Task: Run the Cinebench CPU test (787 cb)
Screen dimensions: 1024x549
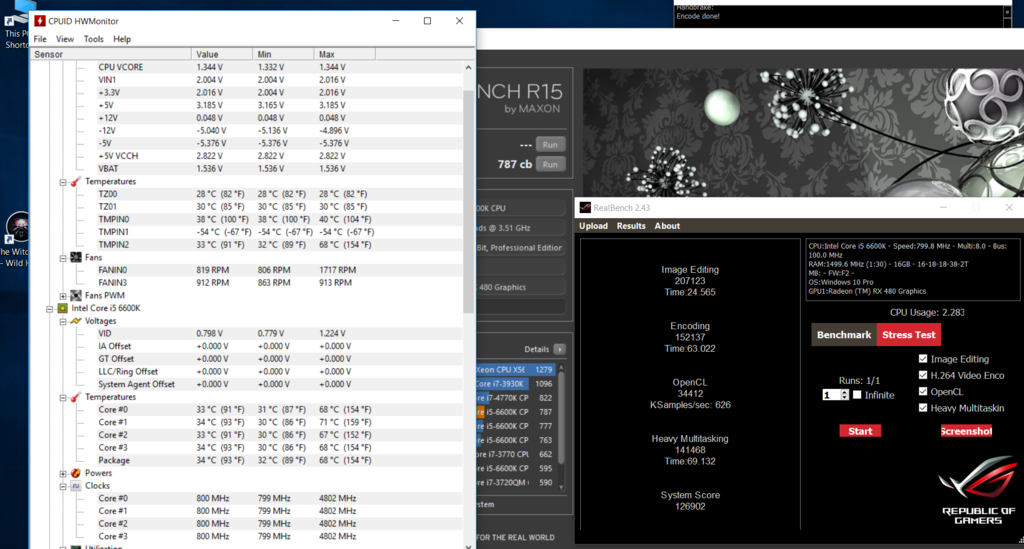Action: coord(550,165)
